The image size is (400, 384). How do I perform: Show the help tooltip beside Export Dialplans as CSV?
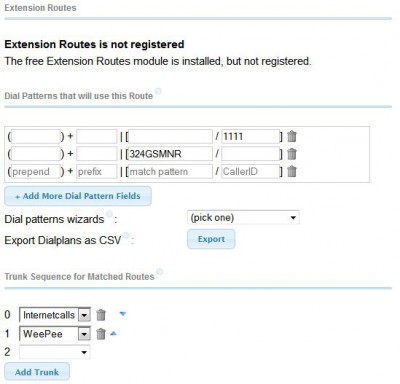coord(126,235)
